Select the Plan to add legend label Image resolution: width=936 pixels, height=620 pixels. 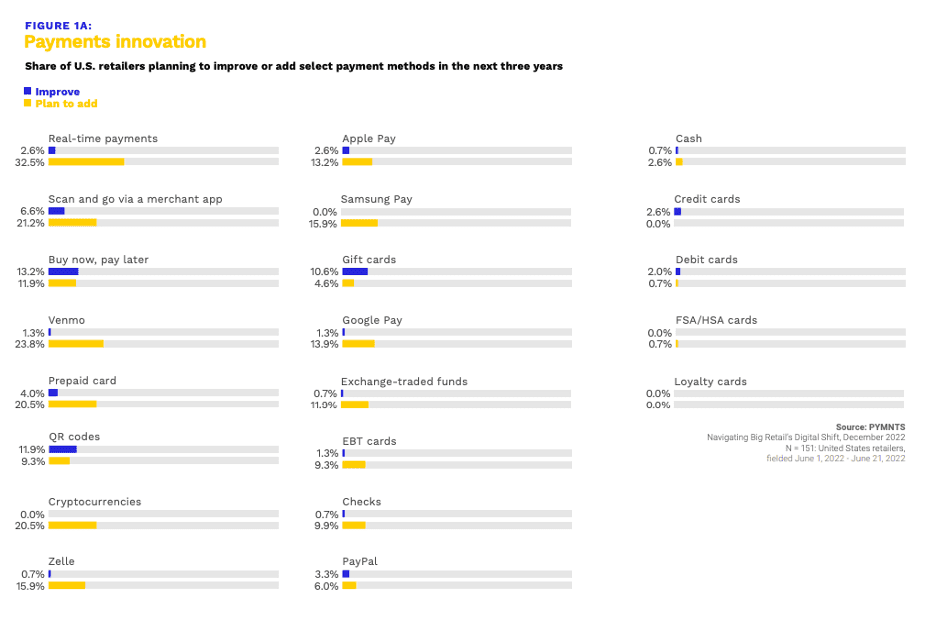coord(66,104)
